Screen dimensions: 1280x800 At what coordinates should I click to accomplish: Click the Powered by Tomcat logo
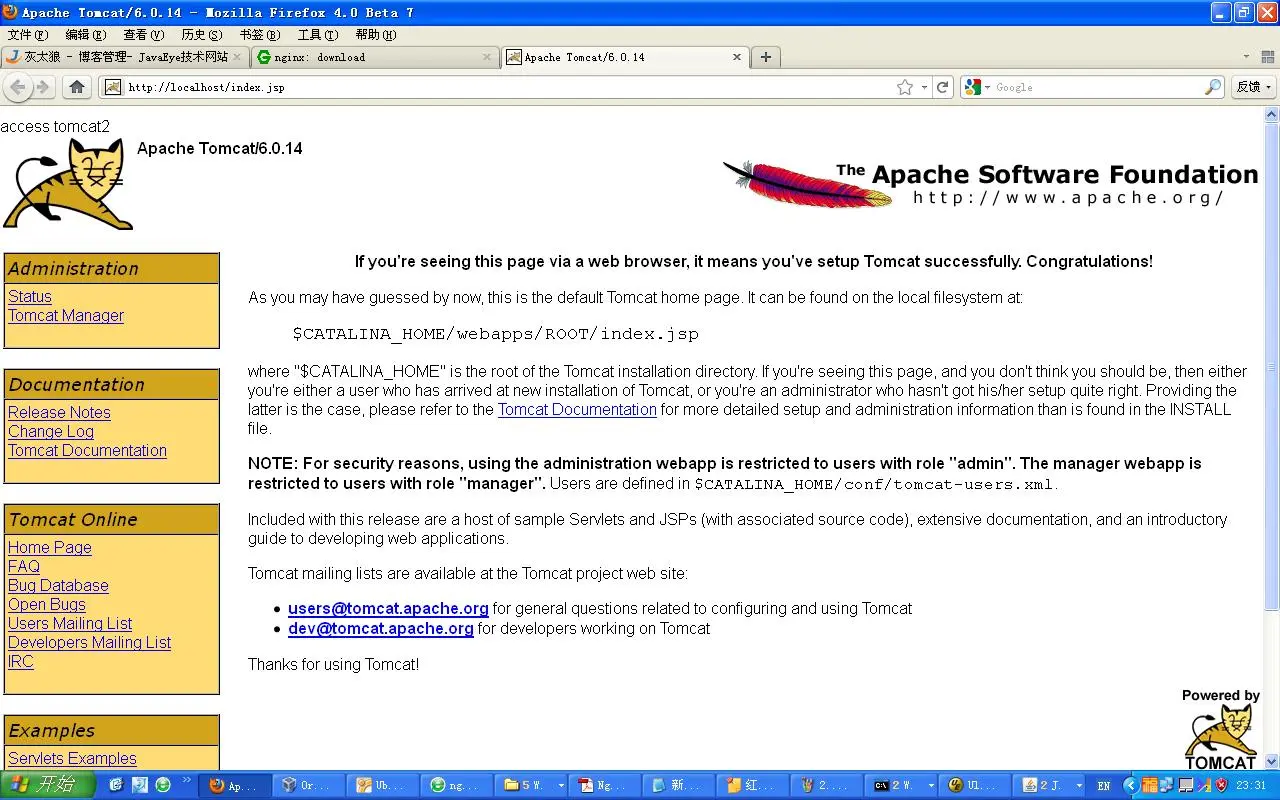(x=1220, y=730)
